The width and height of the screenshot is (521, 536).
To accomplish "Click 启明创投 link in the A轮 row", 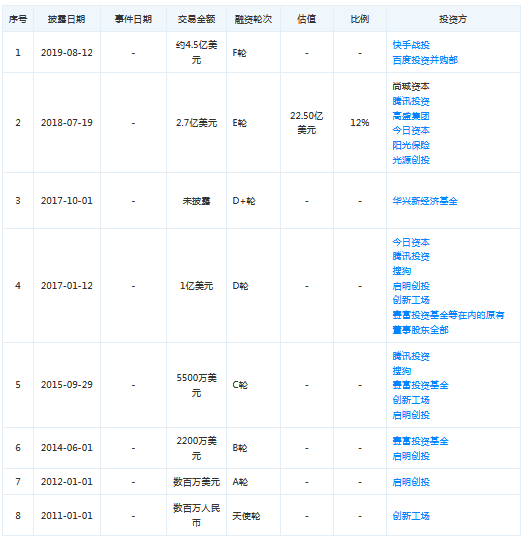I will (411, 482).
